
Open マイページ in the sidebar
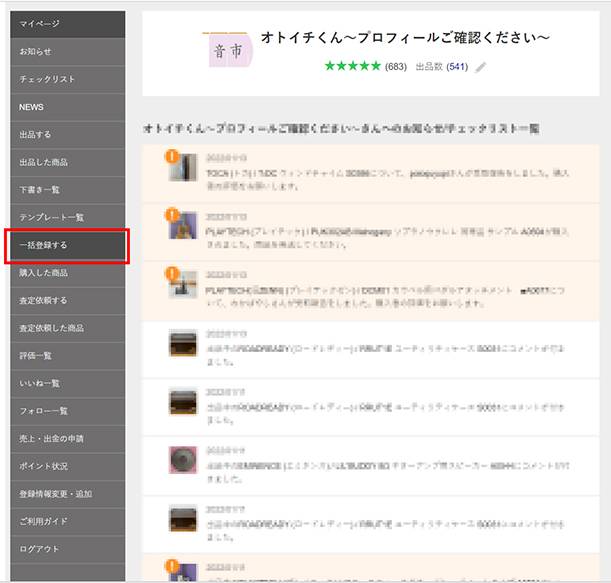pyautogui.click(x=66, y=23)
